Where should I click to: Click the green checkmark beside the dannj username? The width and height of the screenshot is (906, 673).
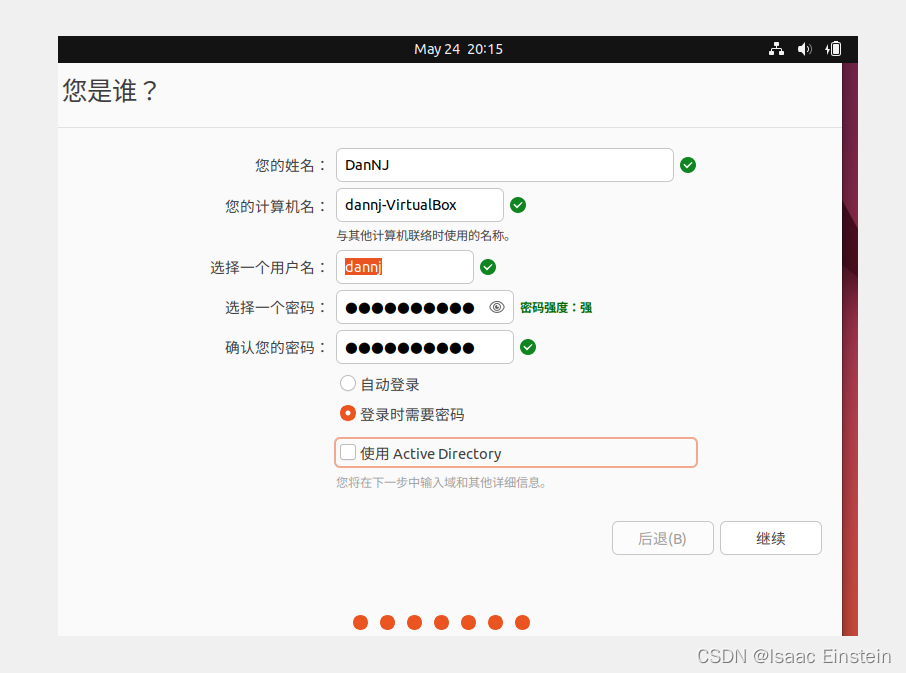coord(488,267)
